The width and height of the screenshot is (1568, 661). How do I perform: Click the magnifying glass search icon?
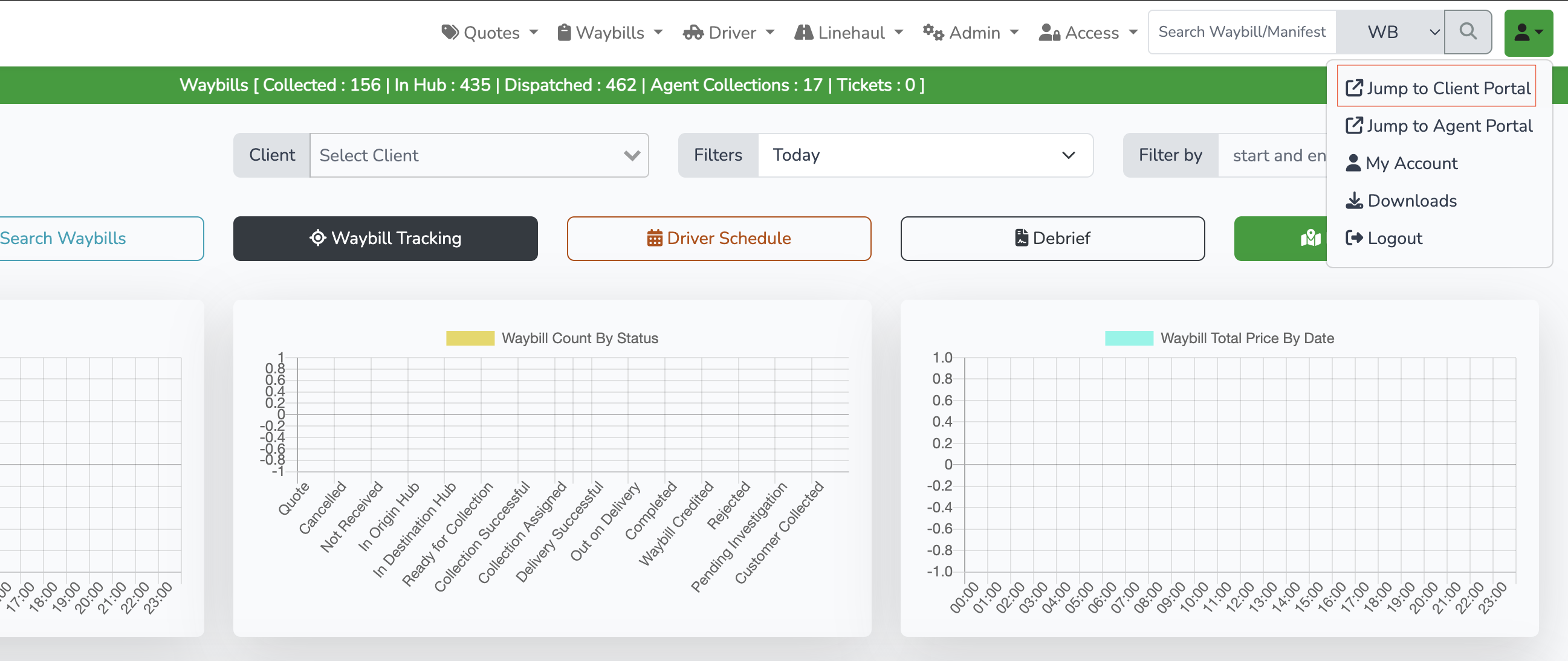coord(1468,31)
